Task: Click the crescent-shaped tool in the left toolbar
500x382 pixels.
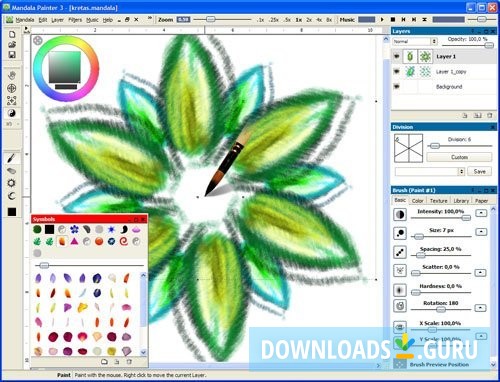Action: (11, 196)
